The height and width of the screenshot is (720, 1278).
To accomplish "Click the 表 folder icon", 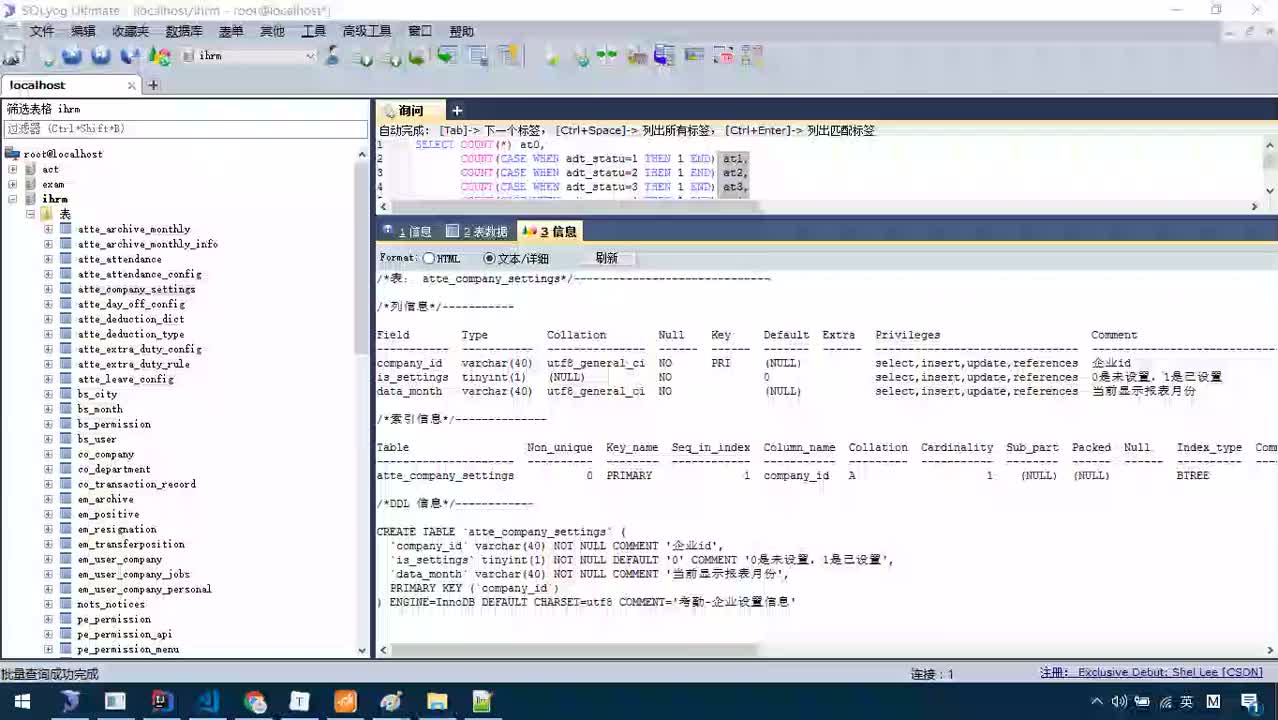I will 47,214.
